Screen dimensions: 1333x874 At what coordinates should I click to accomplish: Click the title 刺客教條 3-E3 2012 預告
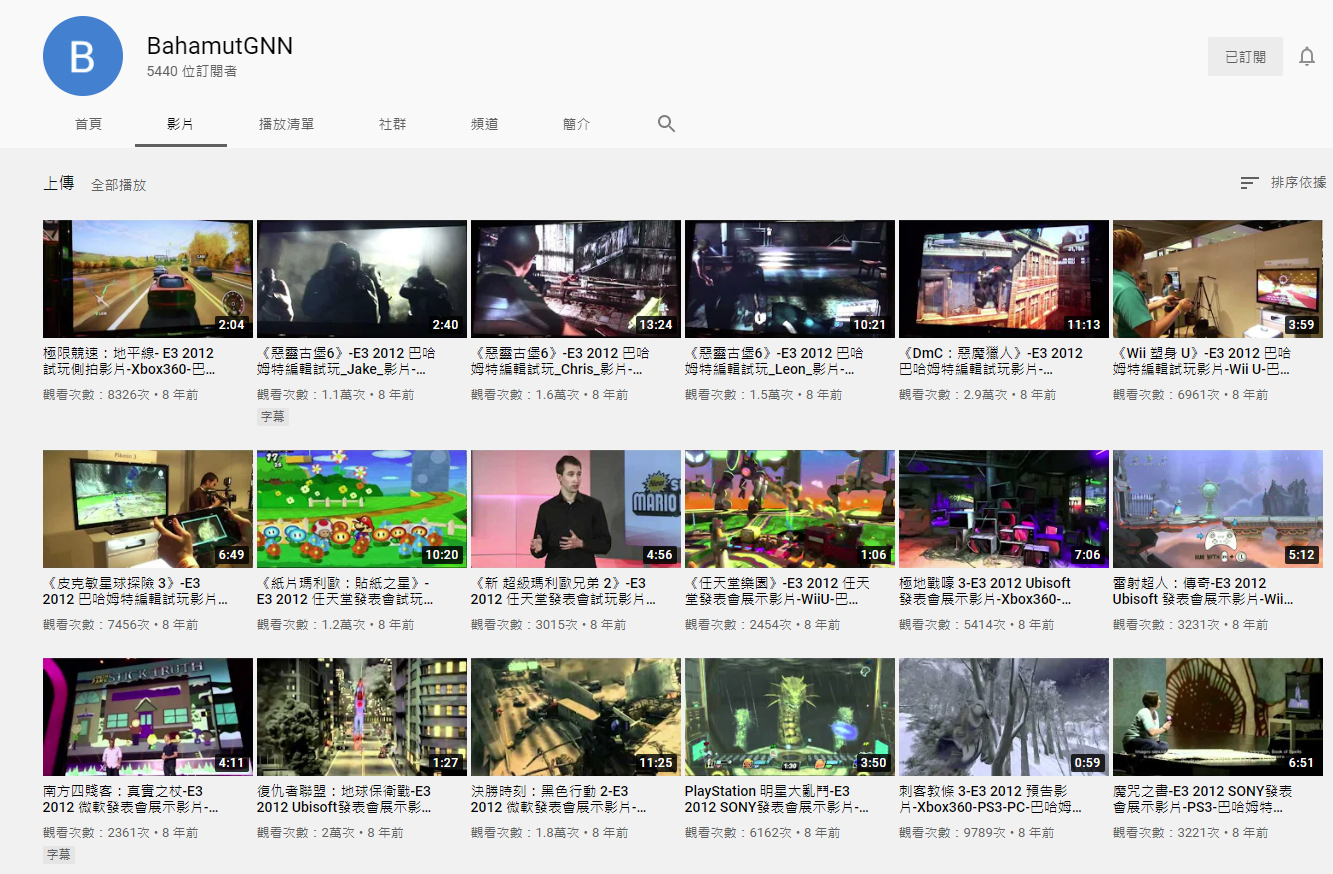coord(991,799)
